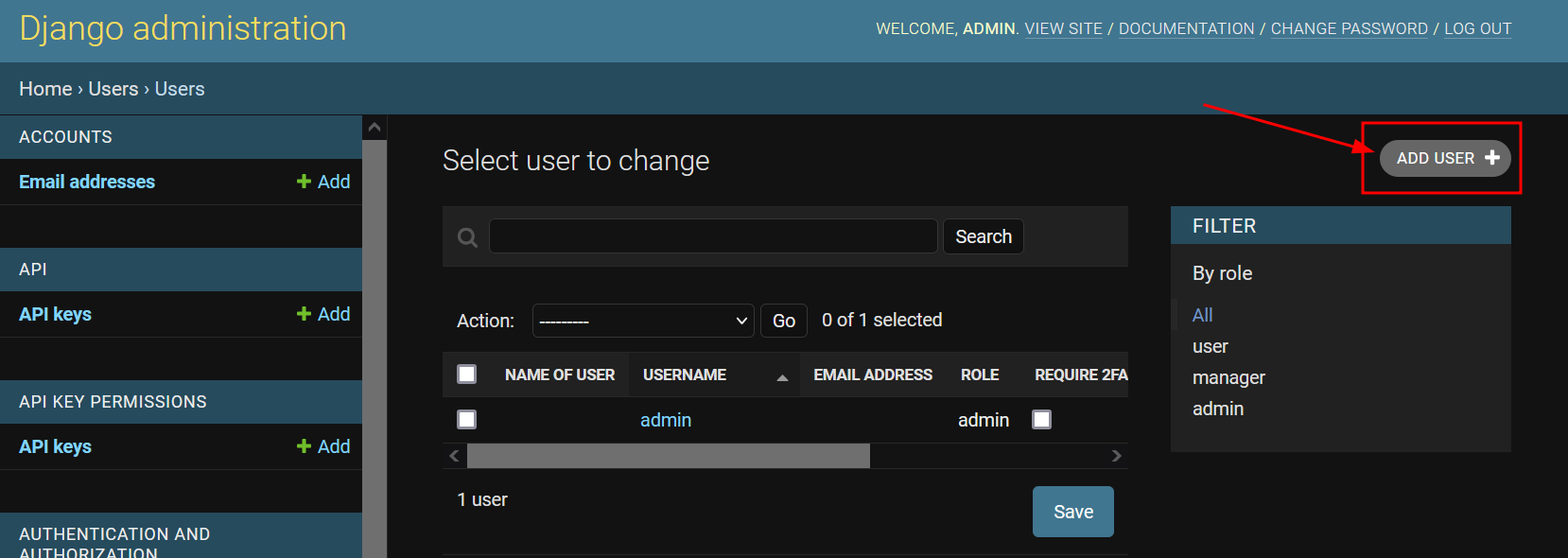Open the admin username link

[x=666, y=420]
